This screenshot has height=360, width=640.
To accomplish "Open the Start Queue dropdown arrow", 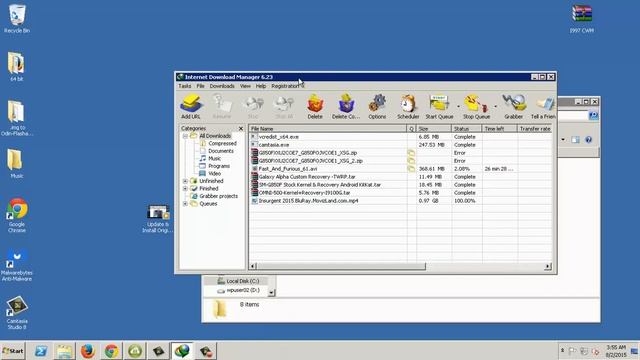I will pyautogui.click(x=458, y=107).
